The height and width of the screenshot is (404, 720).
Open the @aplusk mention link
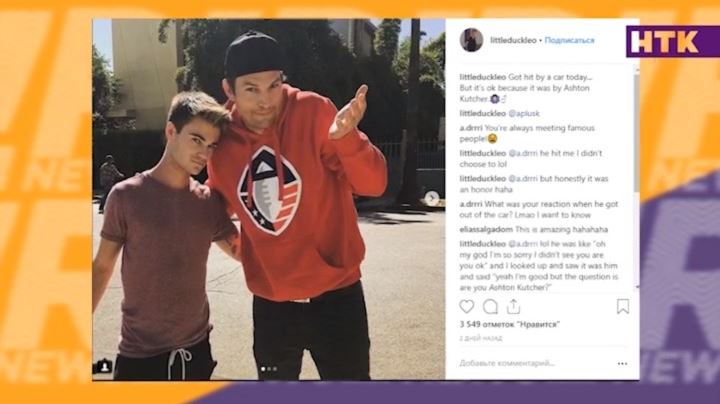(524, 113)
